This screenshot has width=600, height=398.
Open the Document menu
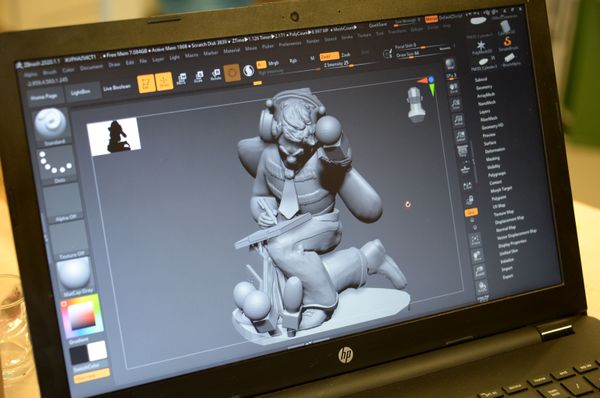91,67
